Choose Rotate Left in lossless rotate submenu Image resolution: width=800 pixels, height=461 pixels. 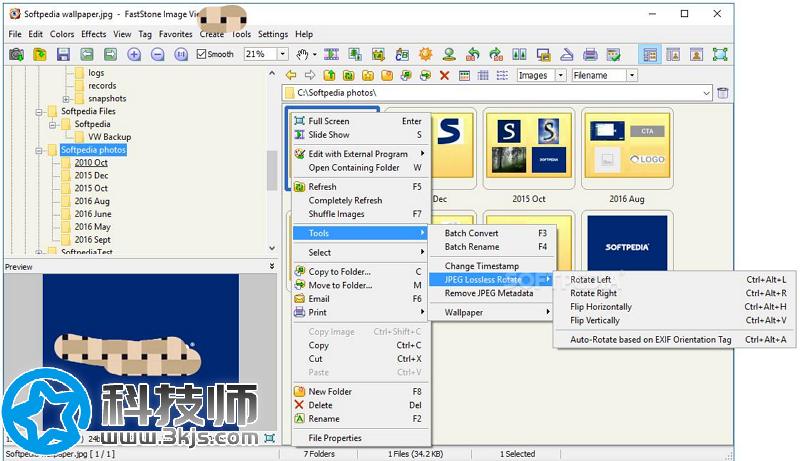(x=675, y=279)
